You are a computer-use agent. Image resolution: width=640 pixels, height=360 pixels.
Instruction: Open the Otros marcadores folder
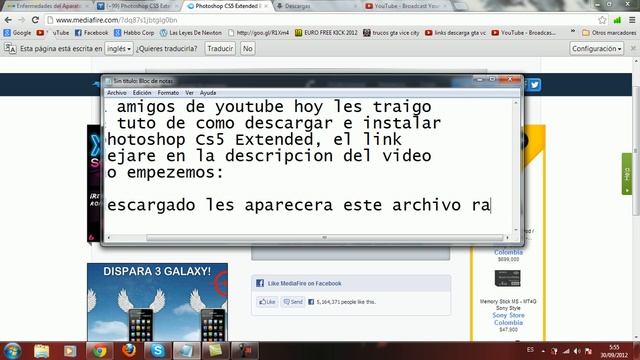609,33
